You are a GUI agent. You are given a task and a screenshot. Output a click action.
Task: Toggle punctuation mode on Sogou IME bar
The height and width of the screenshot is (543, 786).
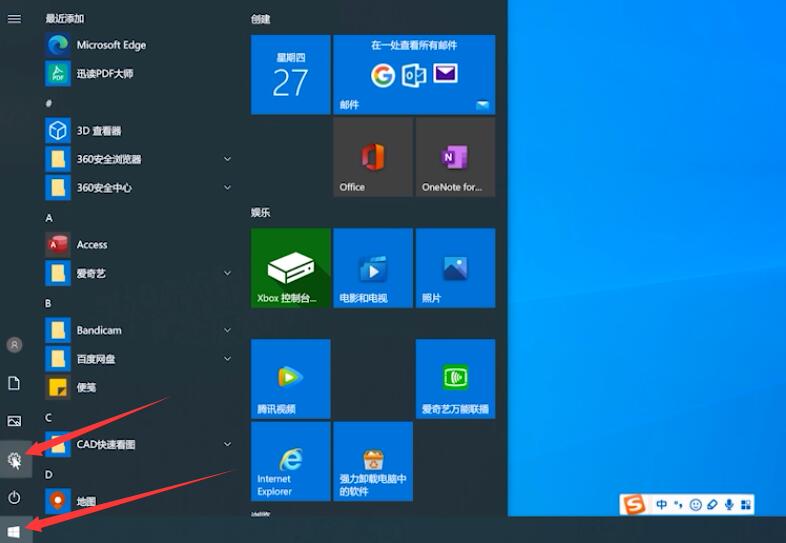click(x=679, y=505)
